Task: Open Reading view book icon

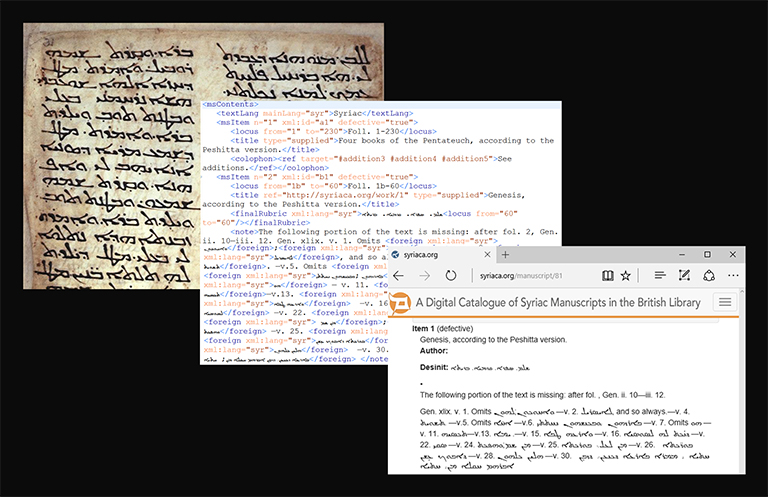Action: (608, 275)
